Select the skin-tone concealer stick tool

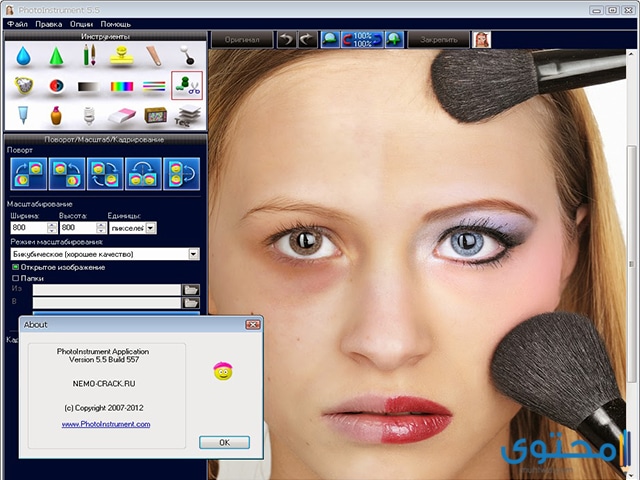click(154, 56)
